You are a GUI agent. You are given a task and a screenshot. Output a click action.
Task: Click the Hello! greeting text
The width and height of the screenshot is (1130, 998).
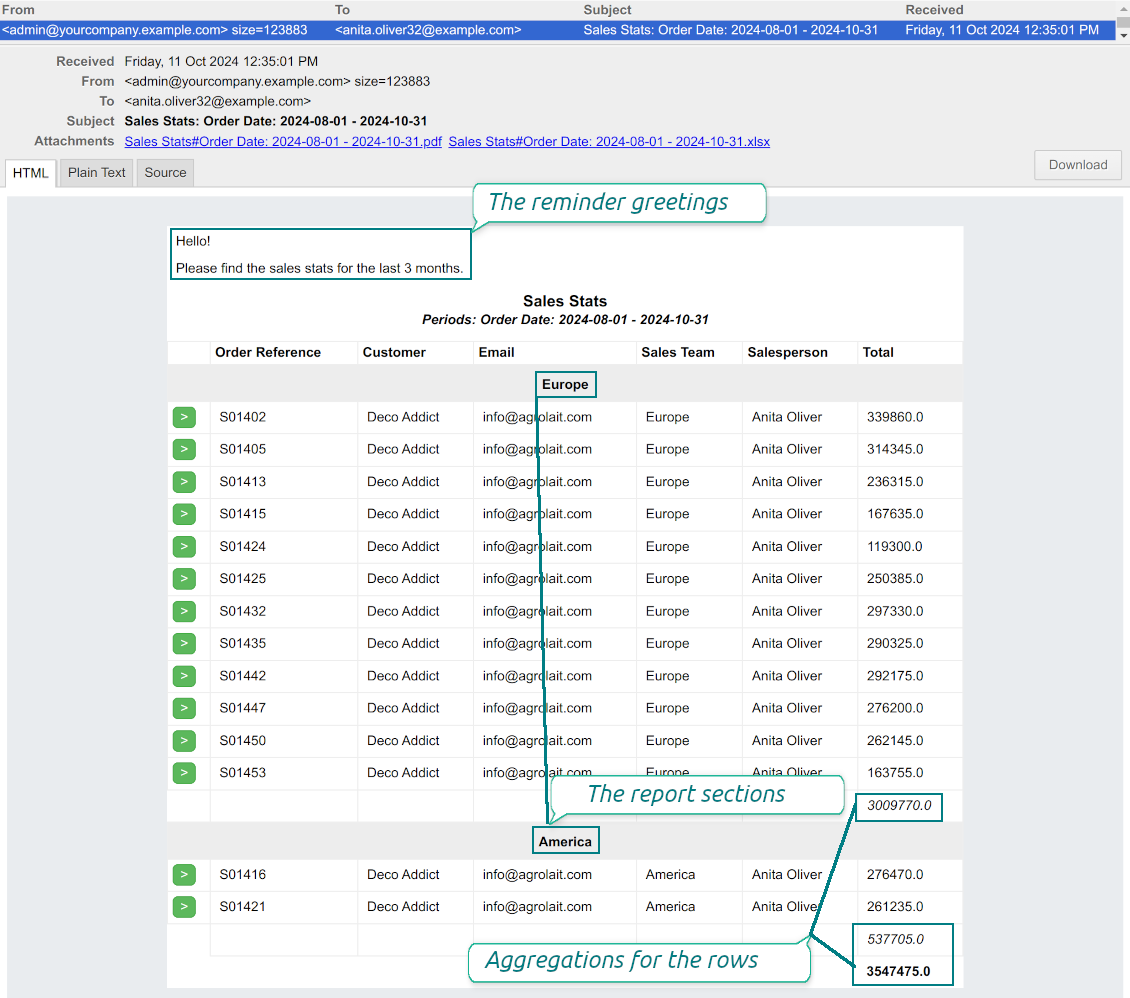tap(193, 241)
